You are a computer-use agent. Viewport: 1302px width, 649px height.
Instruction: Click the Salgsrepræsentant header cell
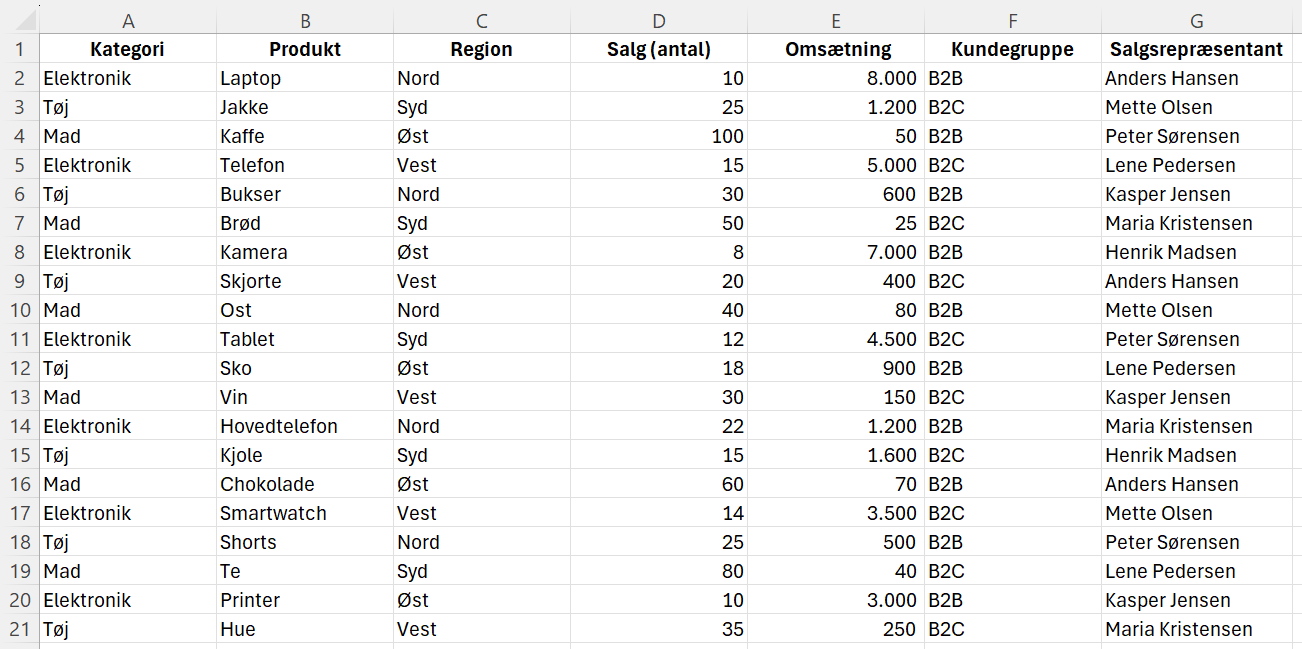[1197, 49]
